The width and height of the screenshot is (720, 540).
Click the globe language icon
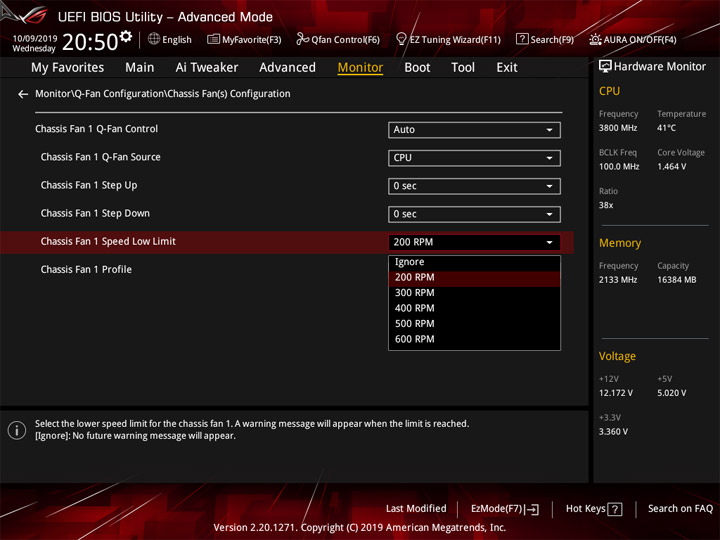point(154,39)
